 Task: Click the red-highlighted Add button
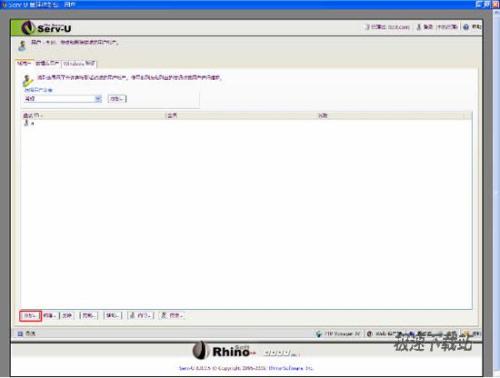[x=30, y=316]
